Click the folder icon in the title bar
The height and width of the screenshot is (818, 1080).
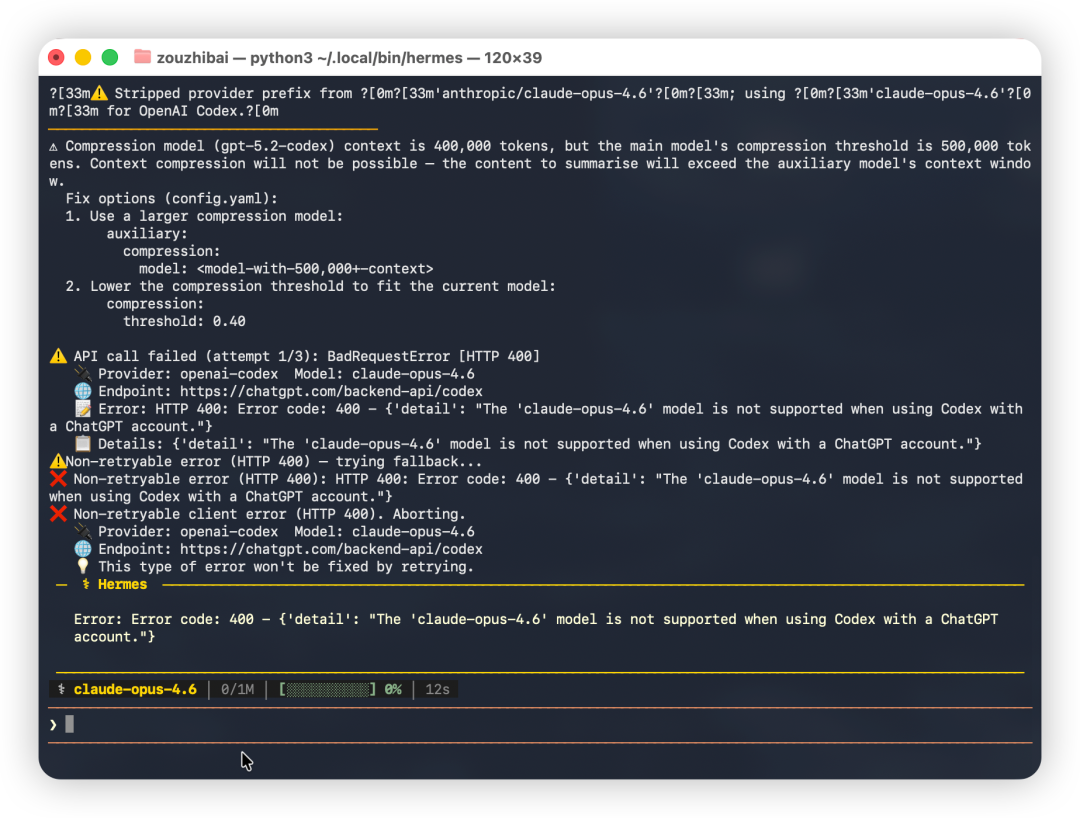142,58
